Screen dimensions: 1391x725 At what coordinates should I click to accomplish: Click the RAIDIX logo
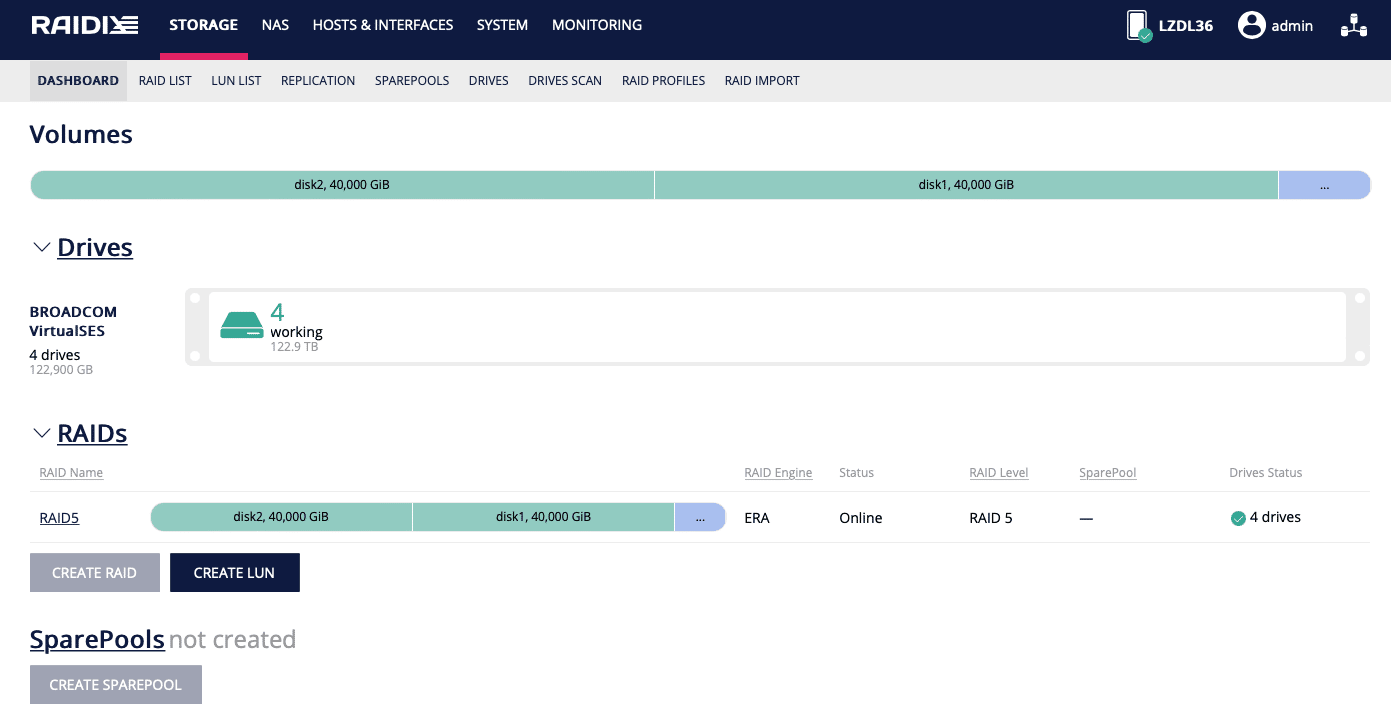[x=85, y=26]
